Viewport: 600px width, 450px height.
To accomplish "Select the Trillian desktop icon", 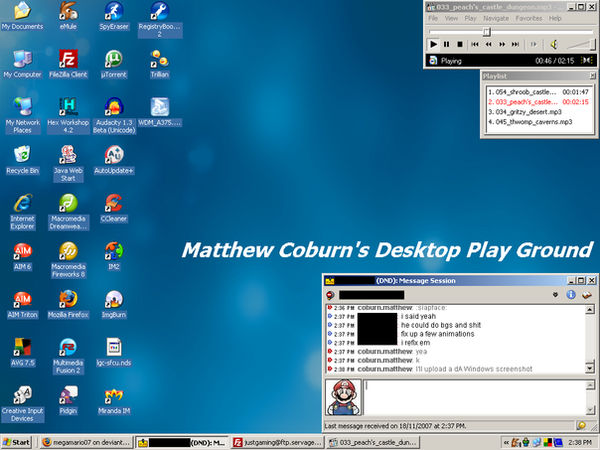I will 160,64.
